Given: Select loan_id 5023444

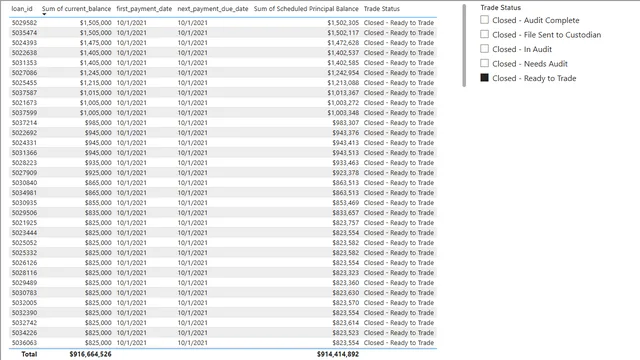Looking at the screenshot, I should [x=24, y=233].
